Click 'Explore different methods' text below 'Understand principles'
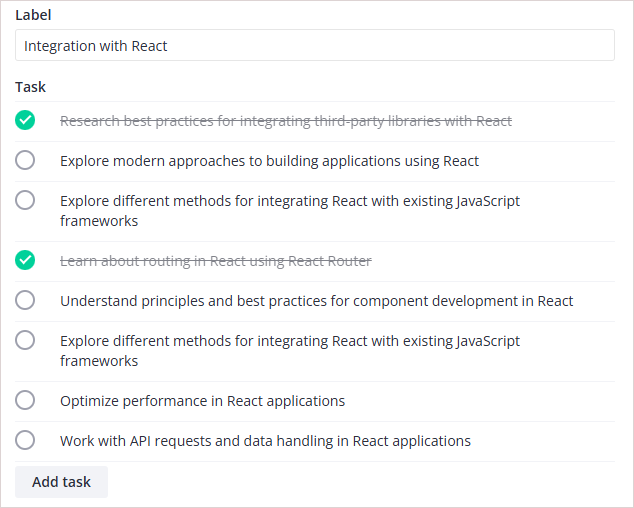 290,351
